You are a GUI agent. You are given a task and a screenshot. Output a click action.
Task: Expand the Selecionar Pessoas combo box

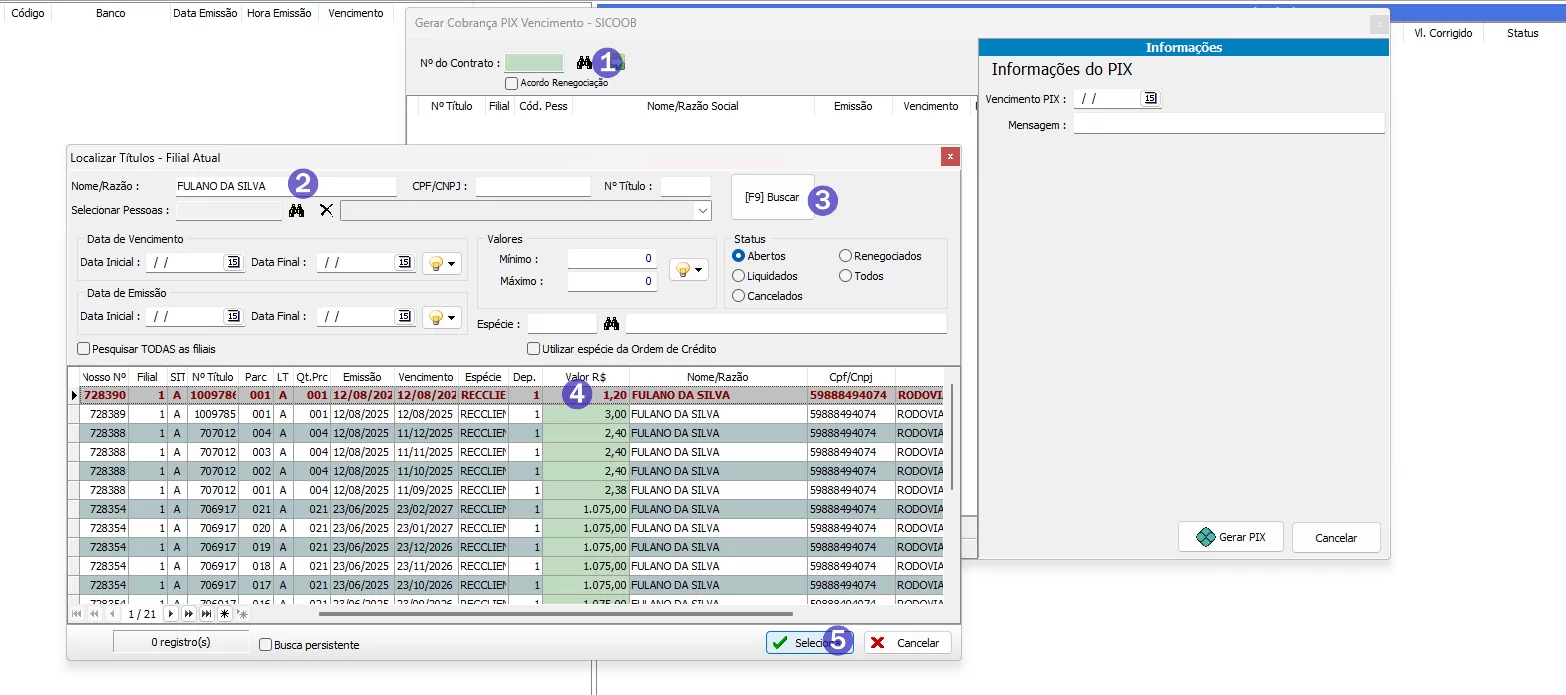[702, 211]
